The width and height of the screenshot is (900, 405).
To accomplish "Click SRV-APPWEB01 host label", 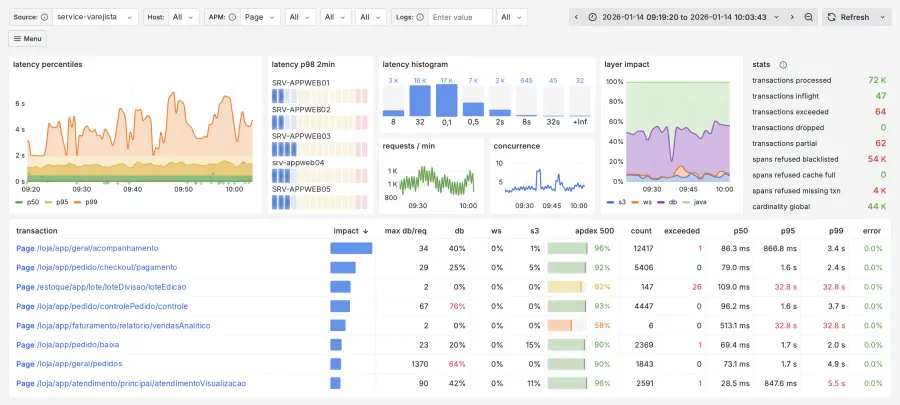I will (x=301, y=83).
